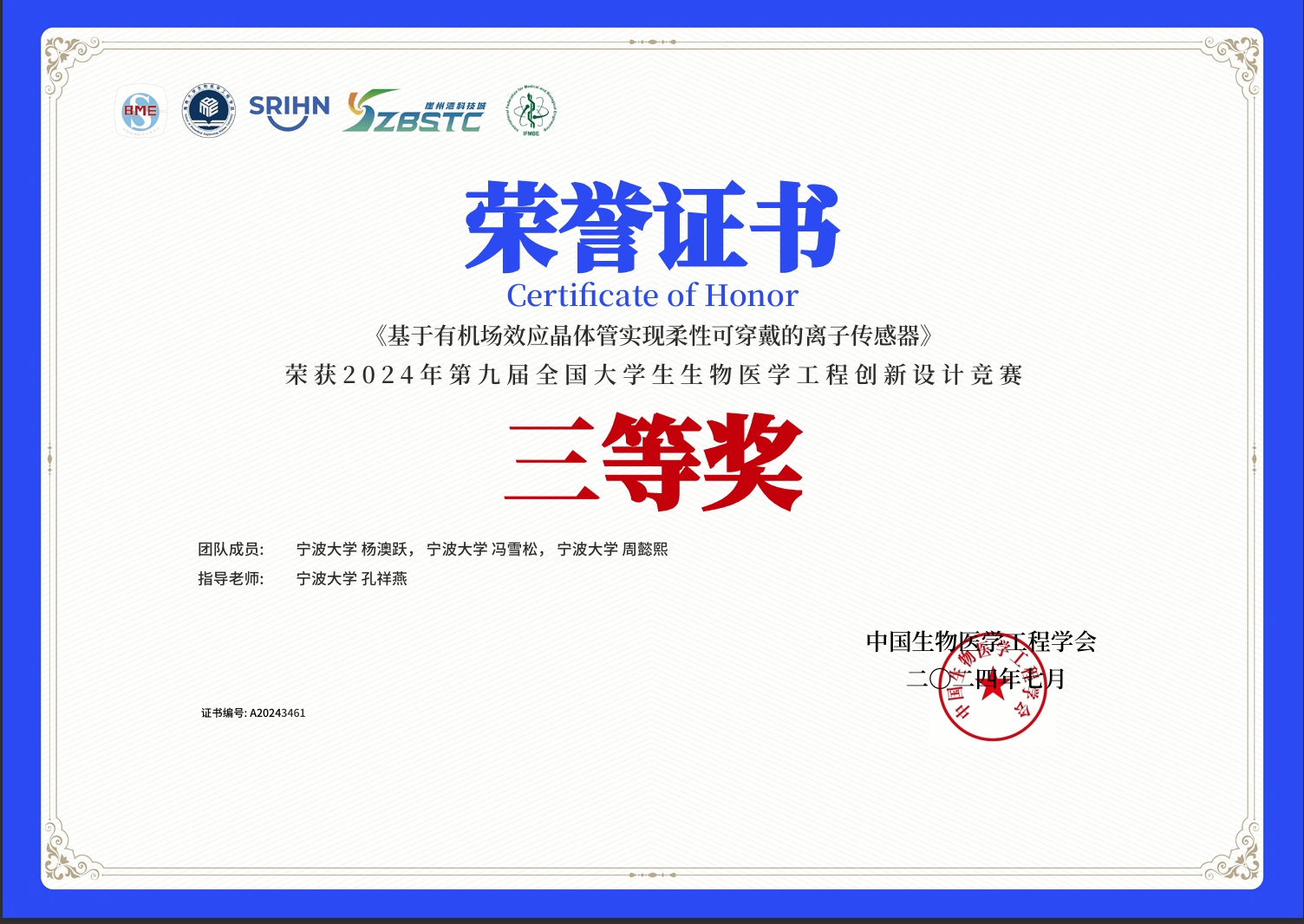Viewport: 1304px width, 924px height.
Task: Click the issuer name 中国生物医学工程学会
Action: (x=981, y=641)
